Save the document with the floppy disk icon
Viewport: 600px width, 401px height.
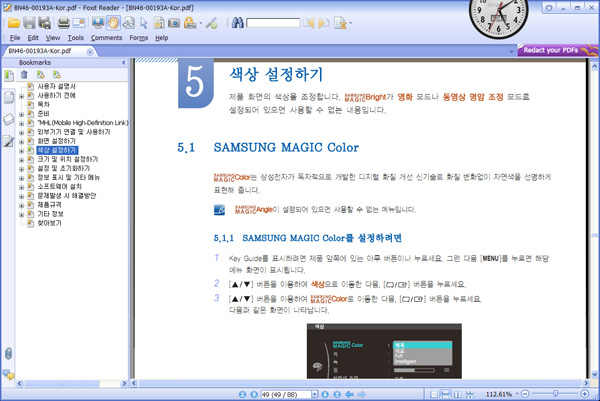pos(29,23)
